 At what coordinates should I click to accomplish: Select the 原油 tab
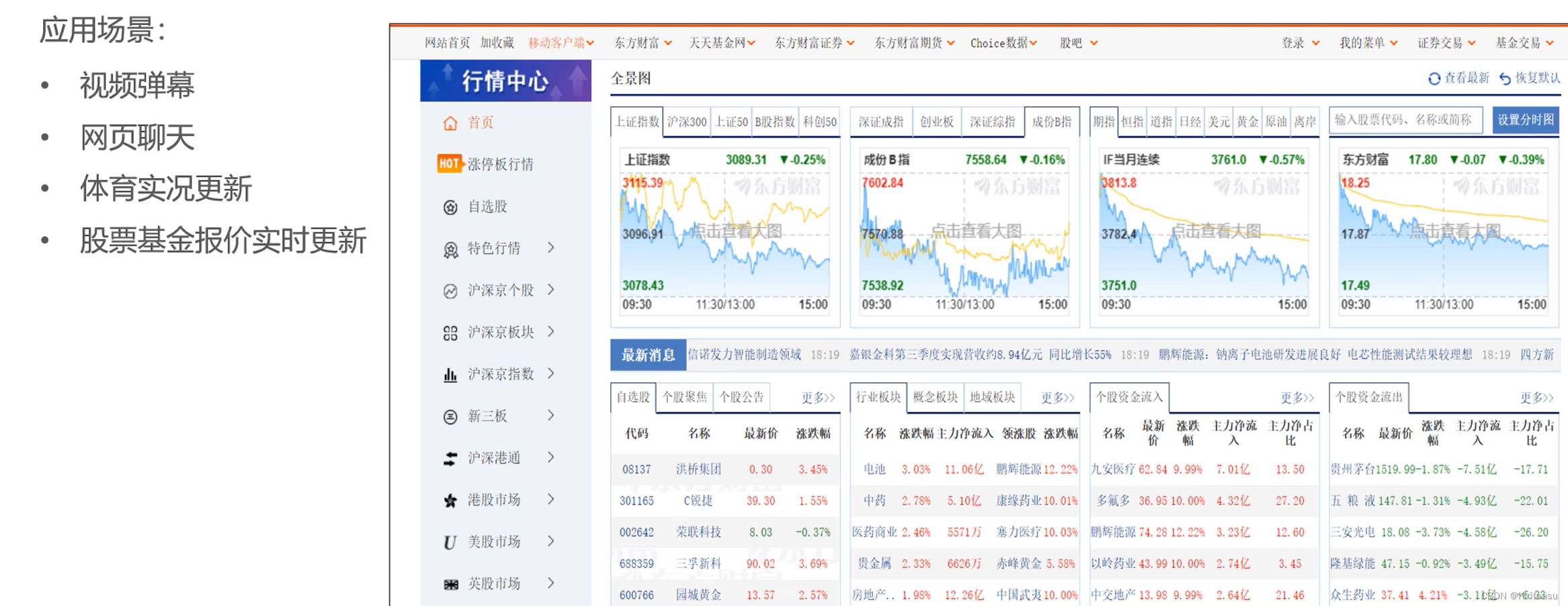[1276, 122]
